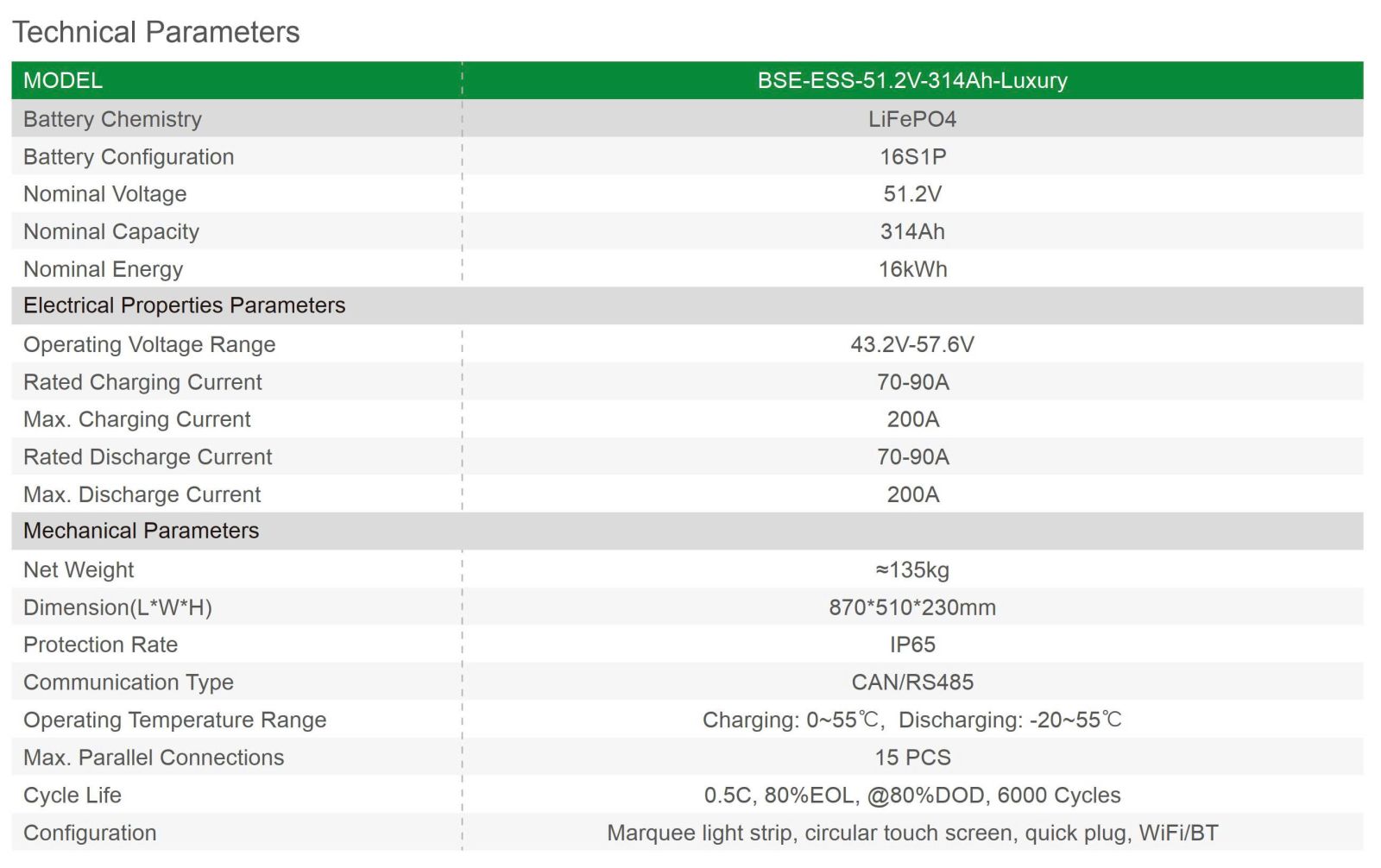Select the 870*510*230mm dimension value
Viewport: 1381px width, 868px height.
[912, 607]
